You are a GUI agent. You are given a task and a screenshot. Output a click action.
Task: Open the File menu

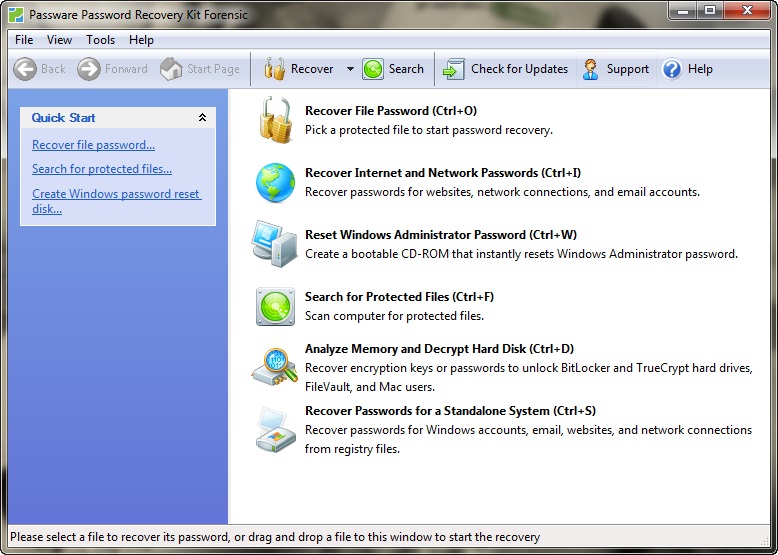24,40
